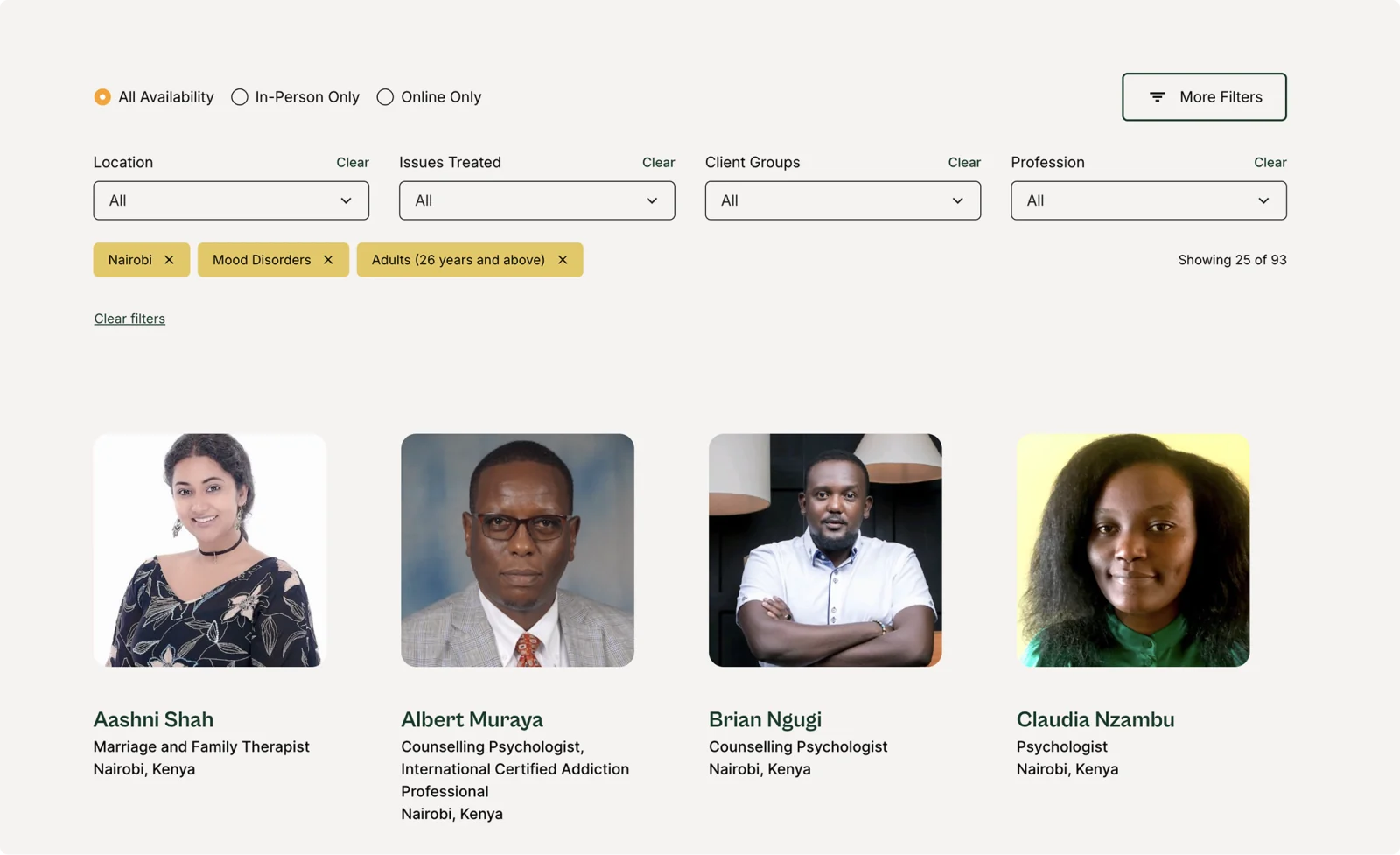
Task: Expand the Issues Treated dropdown
Action: point(536,200)
